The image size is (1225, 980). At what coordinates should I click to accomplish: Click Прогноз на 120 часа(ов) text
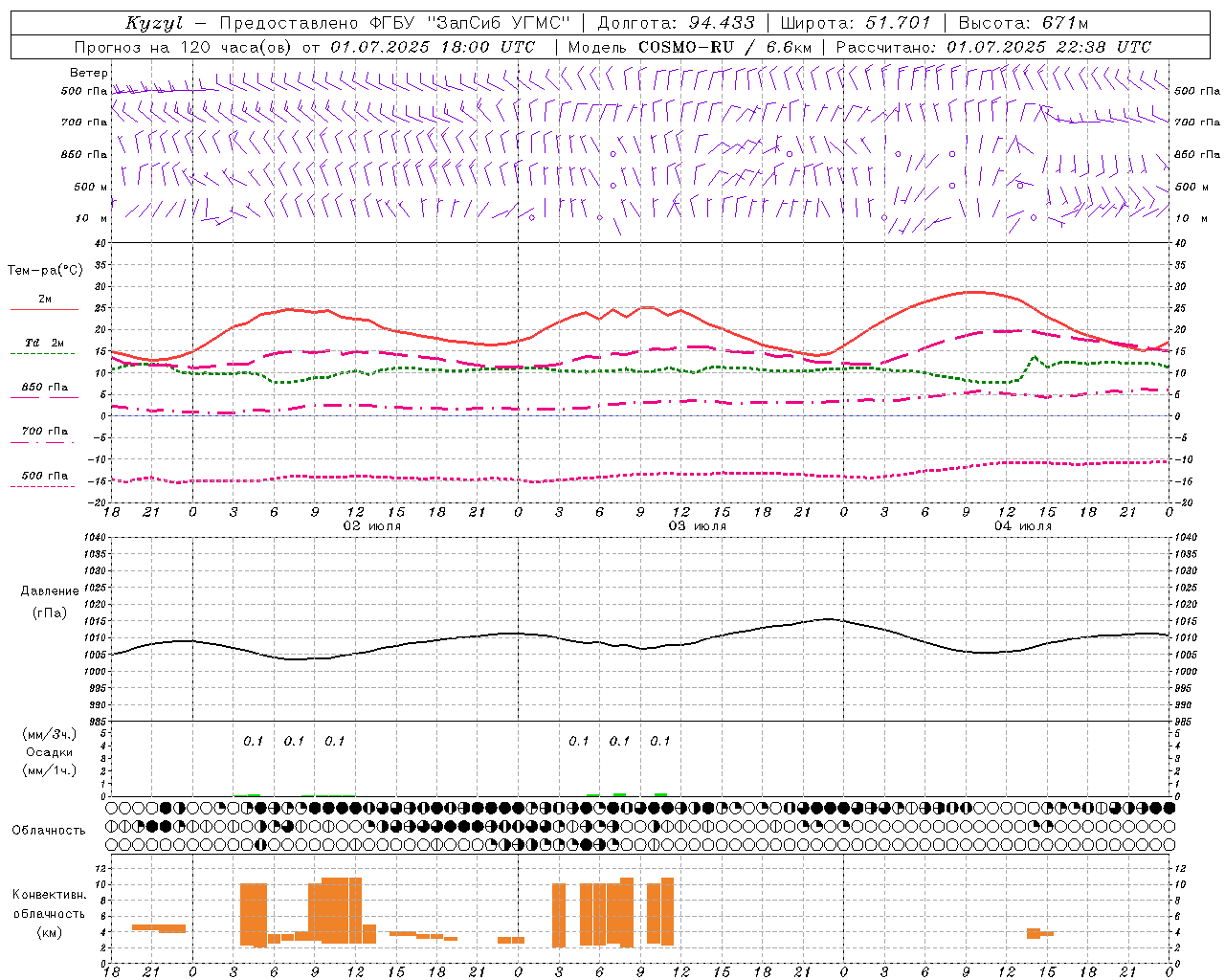pyautogui.click(x=185, y=47)
